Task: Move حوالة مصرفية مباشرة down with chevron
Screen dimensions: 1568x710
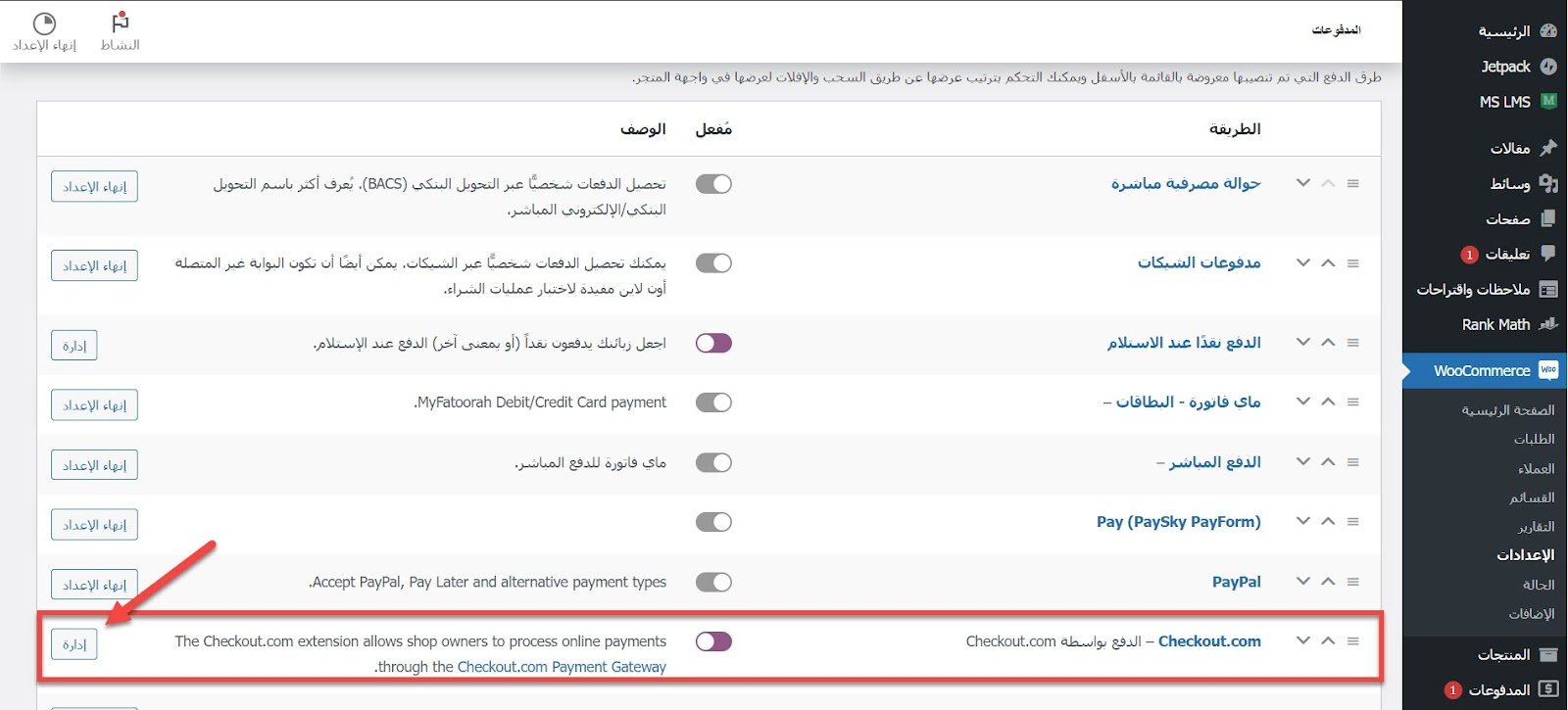Action: point(1303,183)
